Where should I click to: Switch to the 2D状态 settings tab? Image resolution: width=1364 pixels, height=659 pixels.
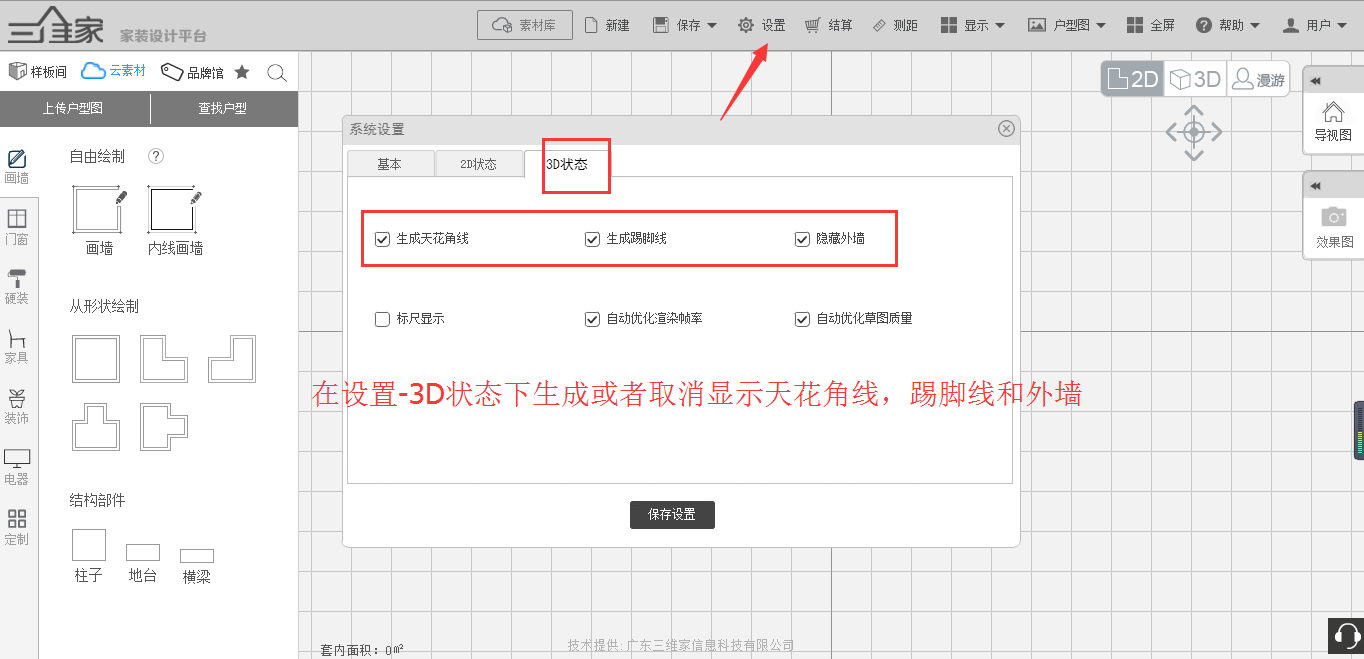click(x=478, y=164)
